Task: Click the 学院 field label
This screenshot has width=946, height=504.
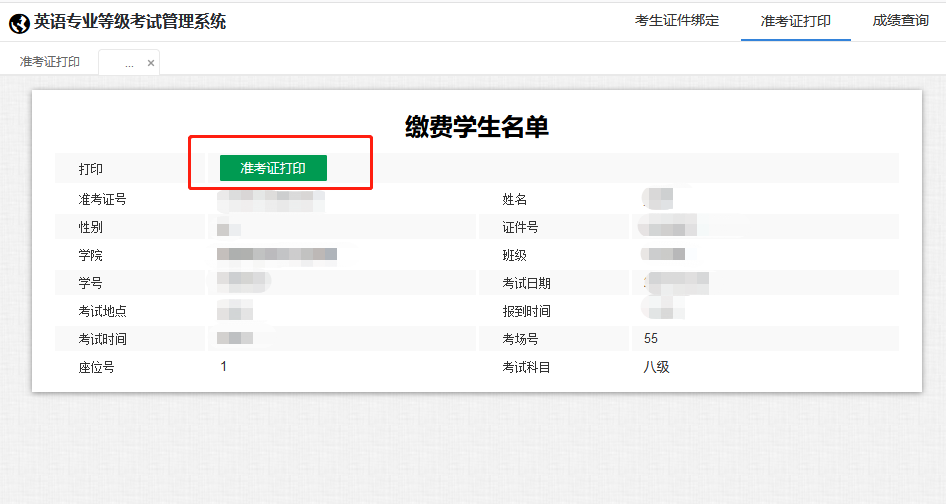Action: click(x=91, y=255)
